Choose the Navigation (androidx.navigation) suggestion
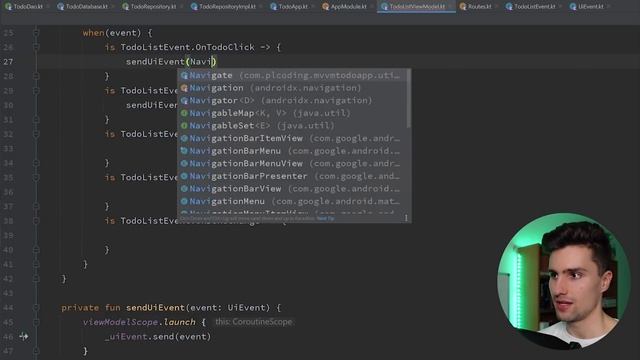Viewport: 640px width, 360px height. tap(292, 88)
